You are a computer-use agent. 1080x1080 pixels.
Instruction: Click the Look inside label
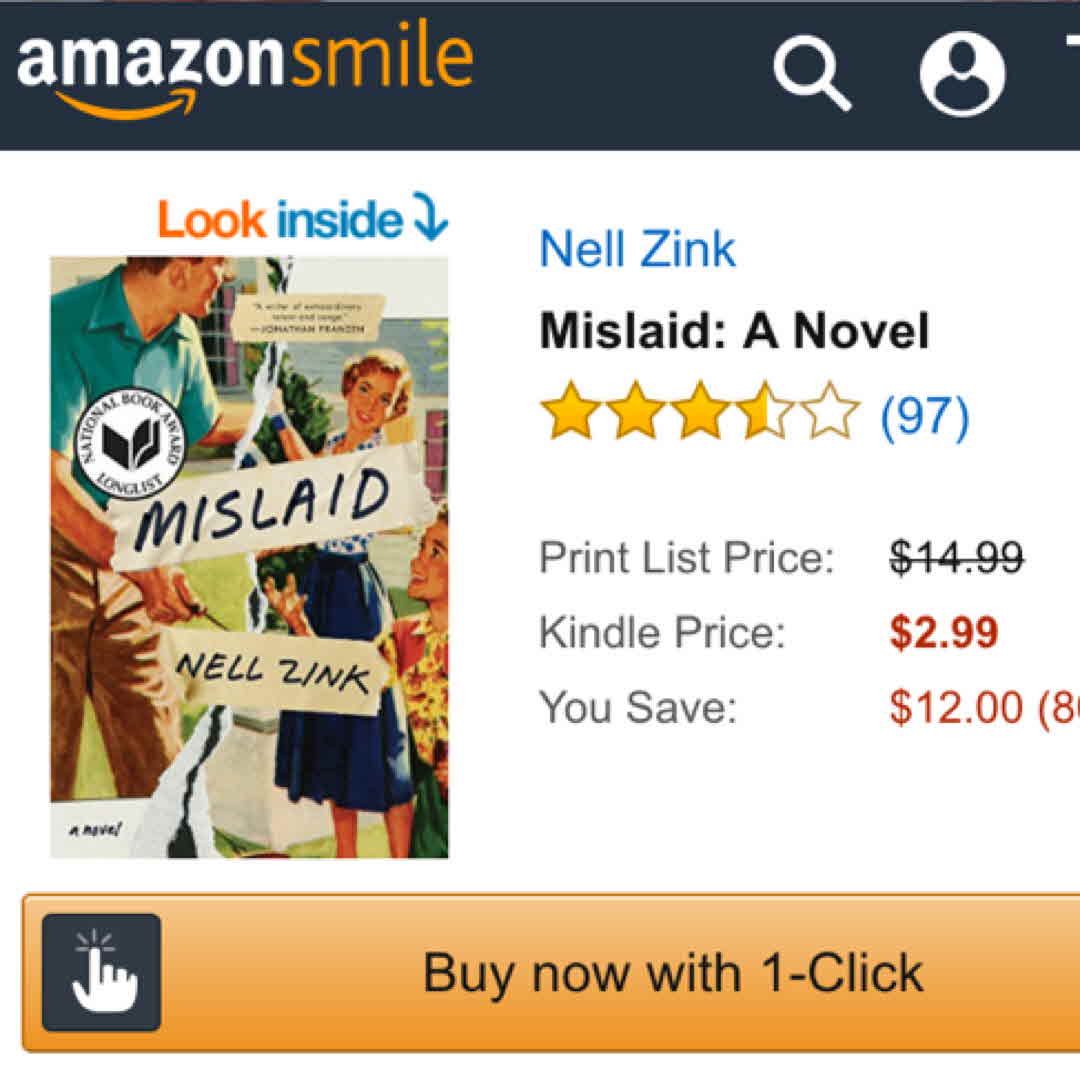pyautogui.click(x=280, y=221)
